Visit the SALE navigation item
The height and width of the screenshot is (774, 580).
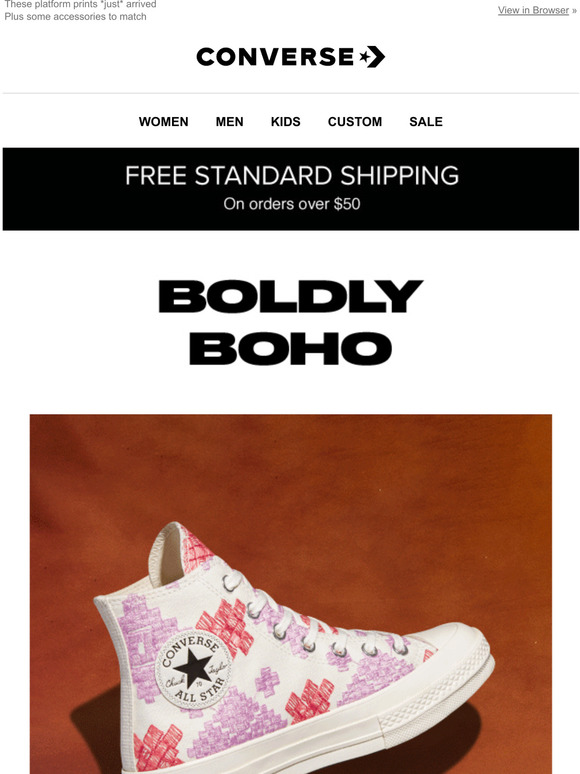426,121
